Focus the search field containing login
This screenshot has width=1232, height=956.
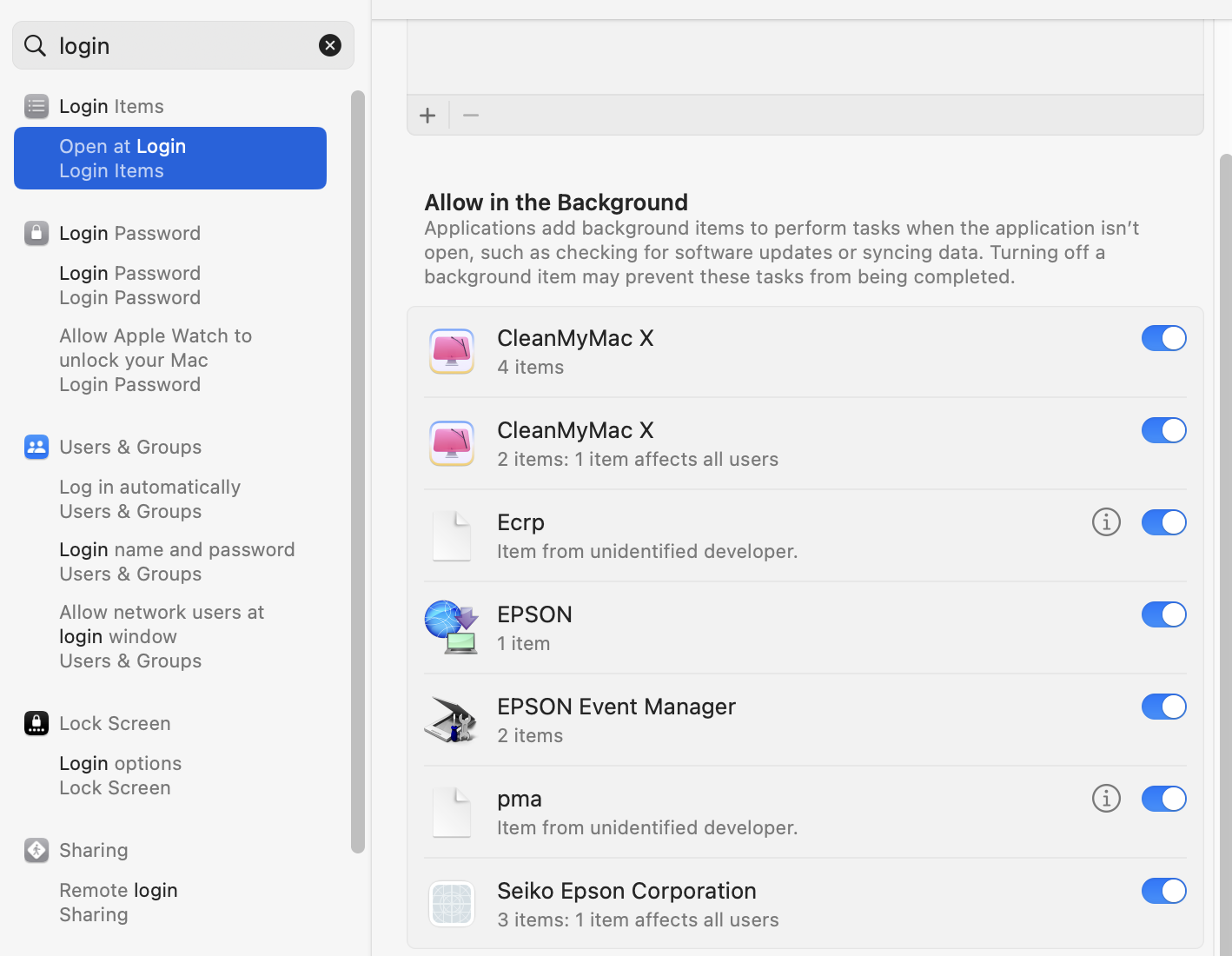click(183, 45)
